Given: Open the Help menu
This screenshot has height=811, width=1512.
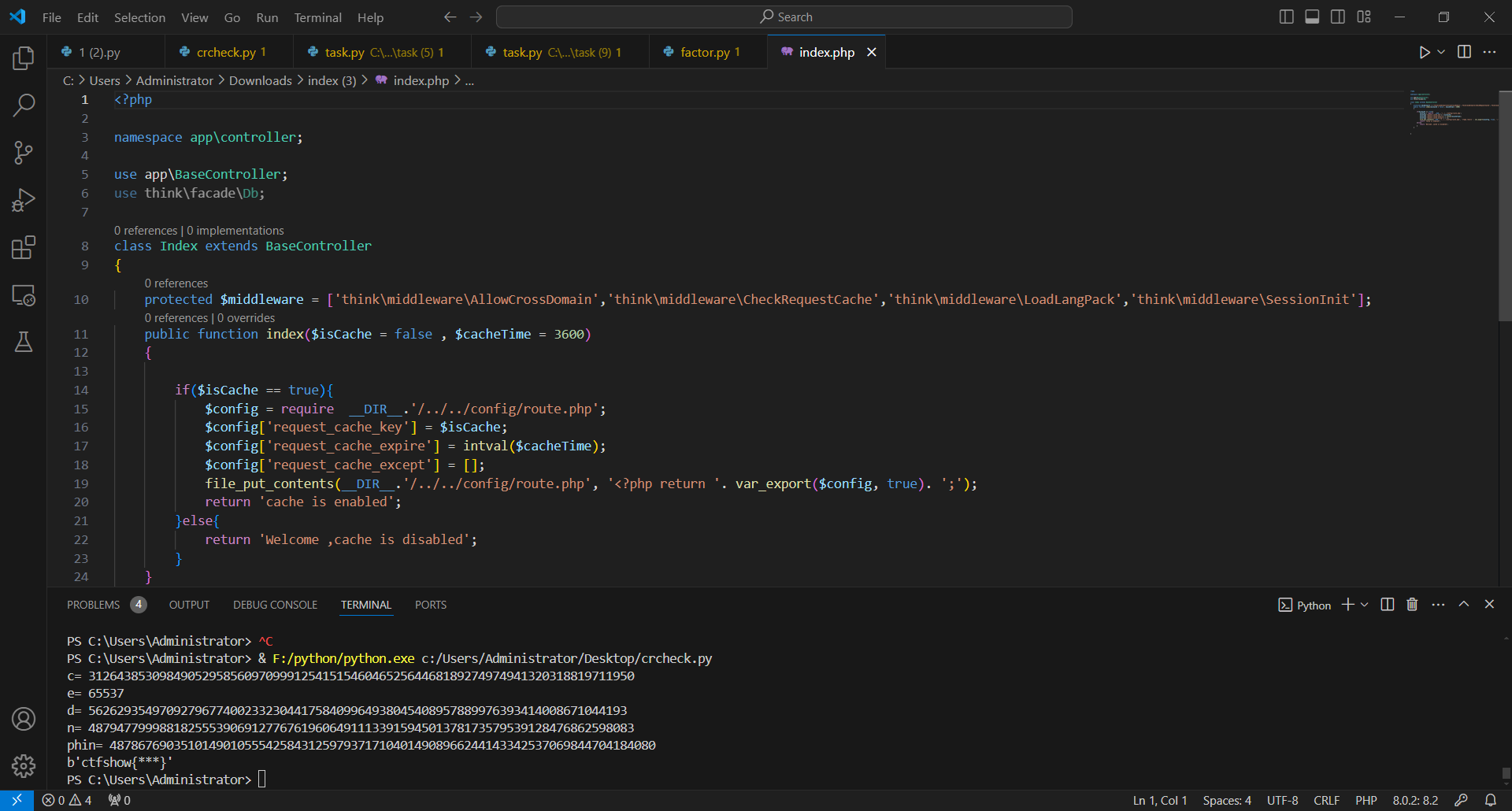Looking at the screenshot, I should pos(370,17).
